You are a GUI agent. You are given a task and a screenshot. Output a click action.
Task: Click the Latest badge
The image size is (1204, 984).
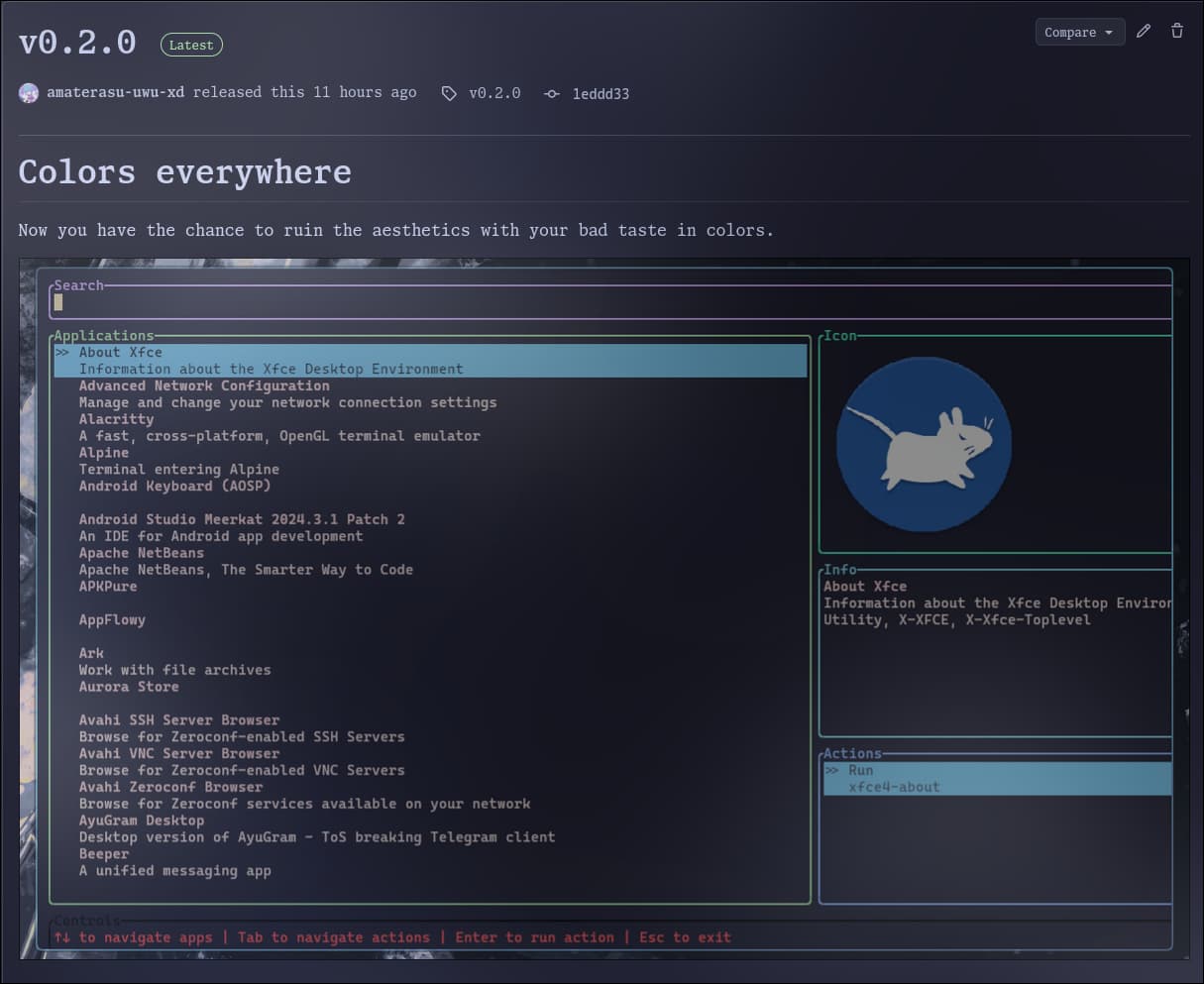click(x=191, y=45)
